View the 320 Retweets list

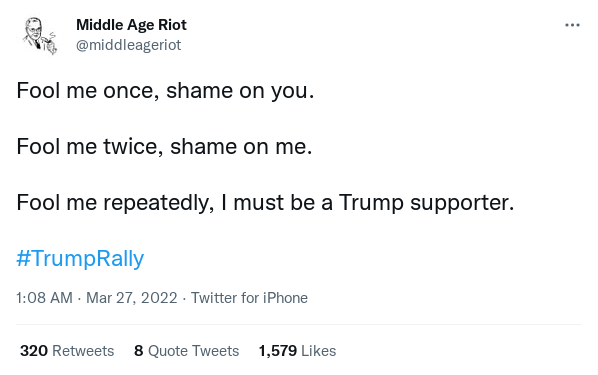pos(67,351)
